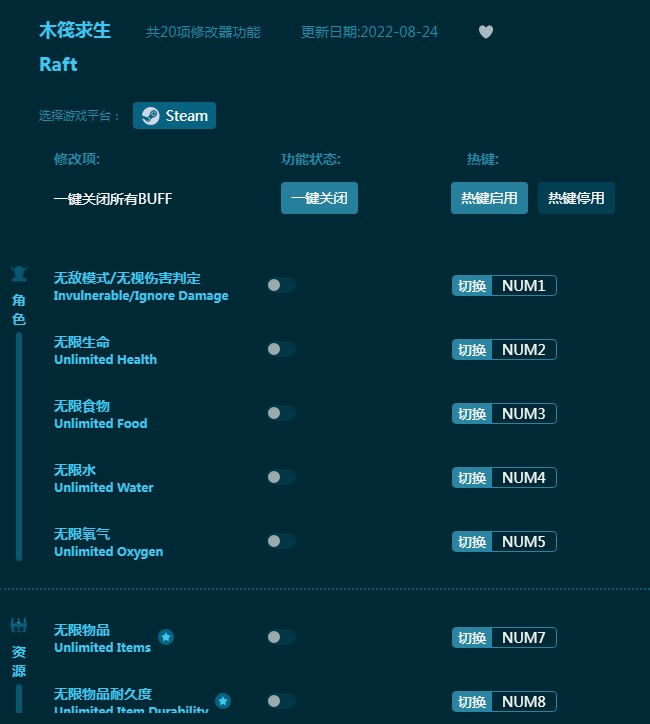Click the 一键关闭 button
The height and width of the screenshot is (724, 650).
(x=319, y=198)
